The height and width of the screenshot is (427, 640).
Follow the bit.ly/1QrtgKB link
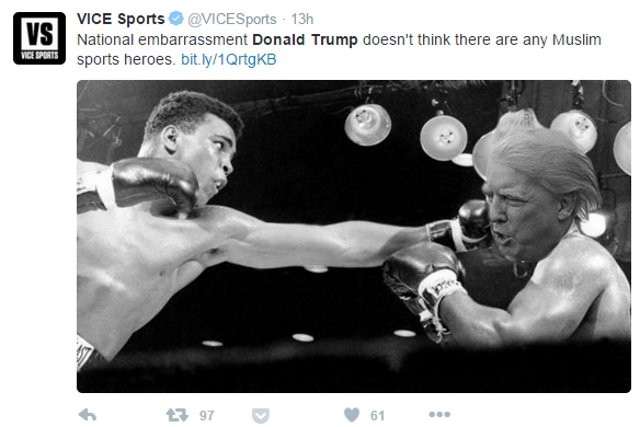click(x=229, y=60)
